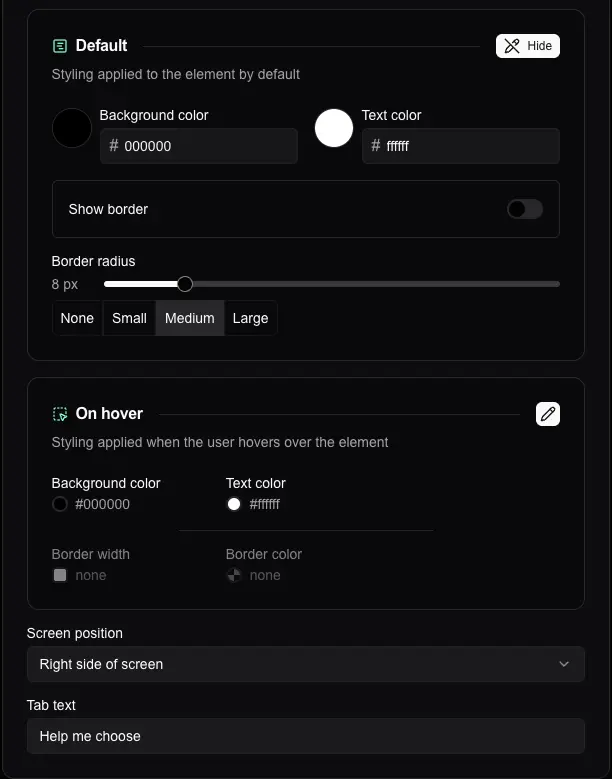This screenshot has height=779, width=612.
Task: Select the Large border radius option
Action: [250, 318]
